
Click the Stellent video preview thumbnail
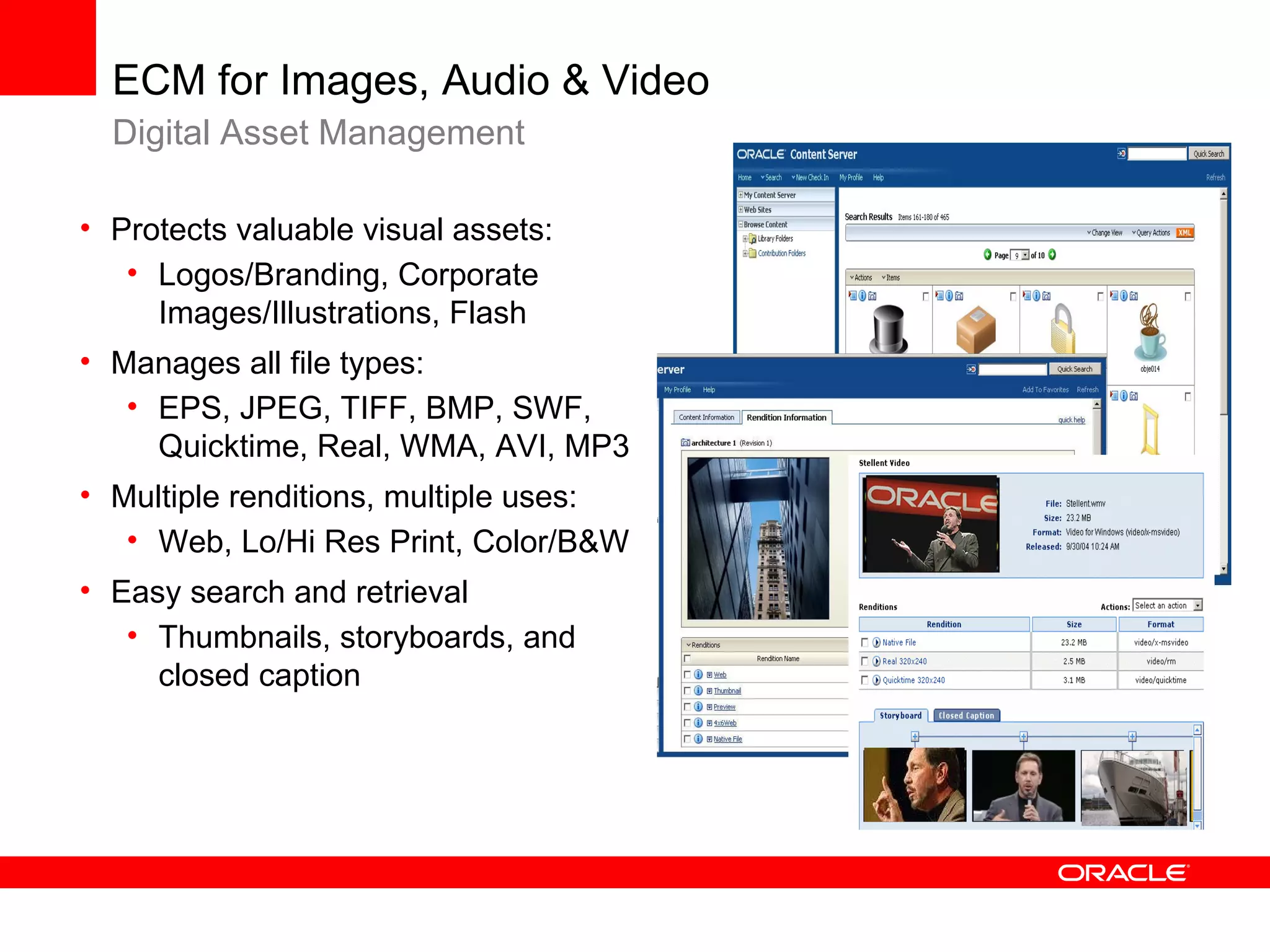tap(930, 524)
